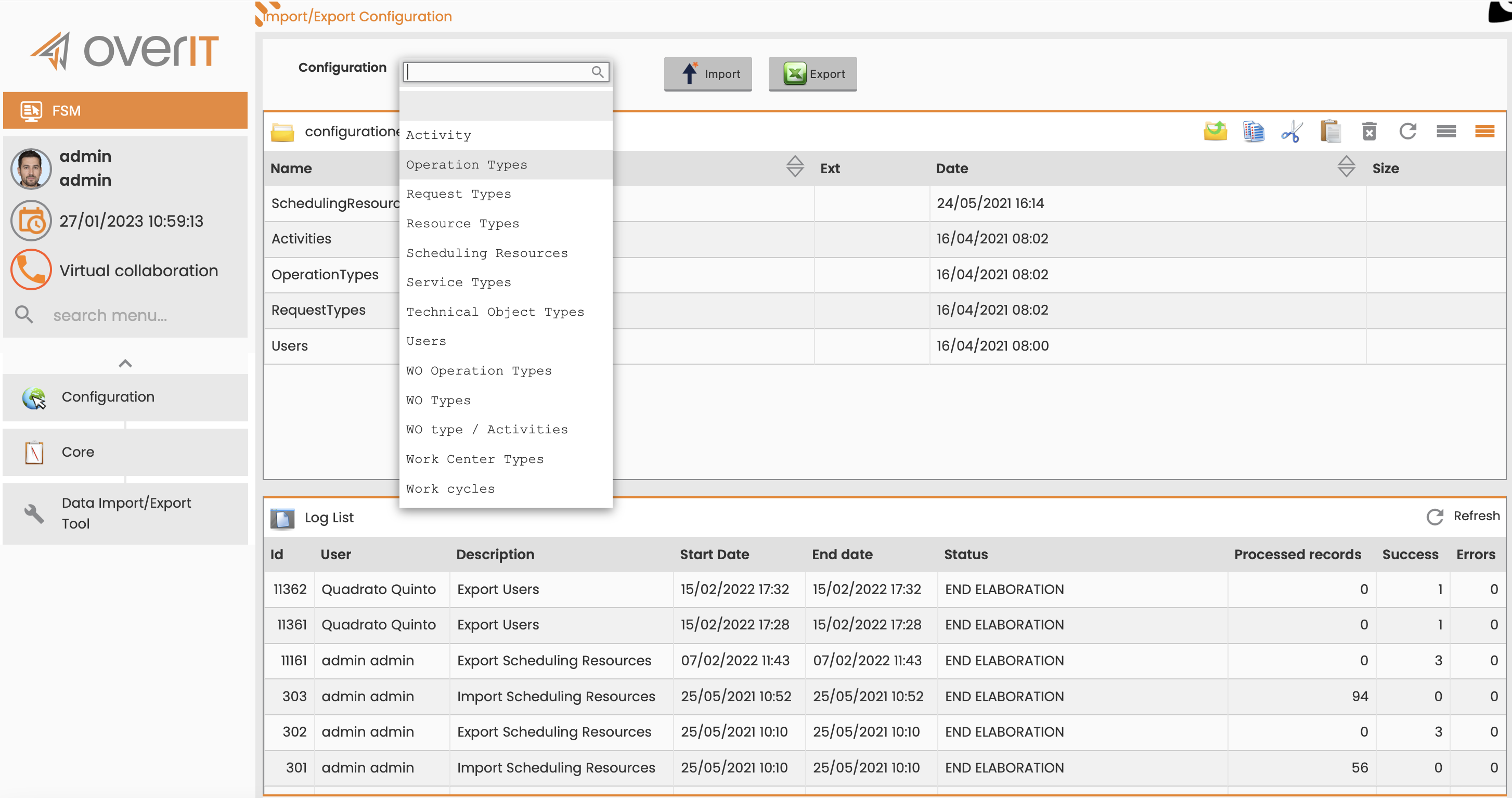Click the Date column sort arrows
The image size is (1512, 798).
(1346, 167)
